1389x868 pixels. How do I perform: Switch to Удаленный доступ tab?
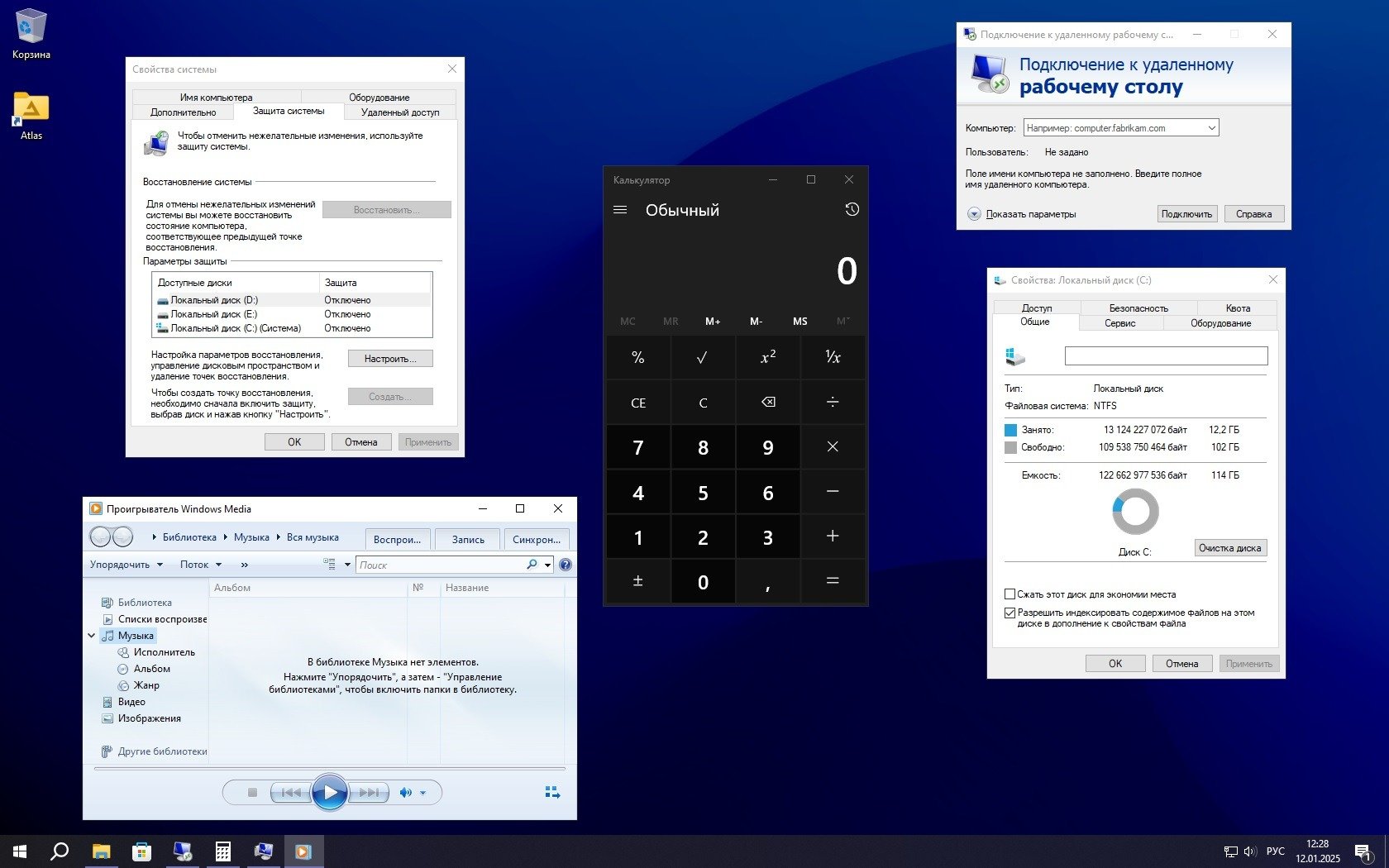click(400, 112)
